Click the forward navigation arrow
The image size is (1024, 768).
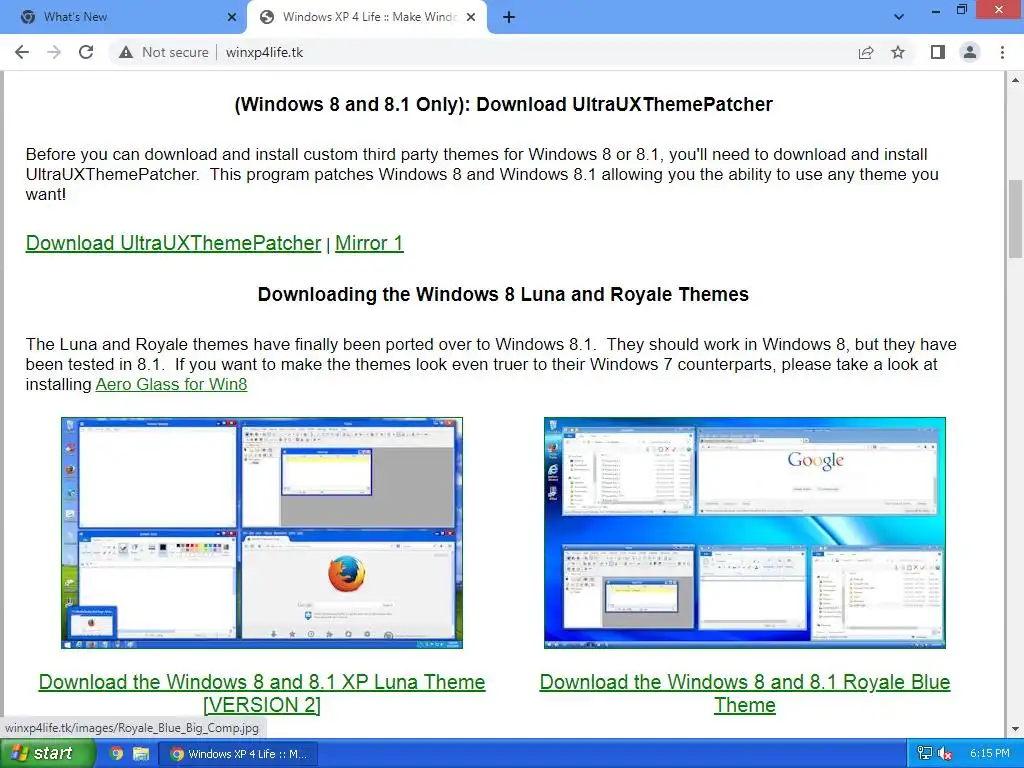54,52
